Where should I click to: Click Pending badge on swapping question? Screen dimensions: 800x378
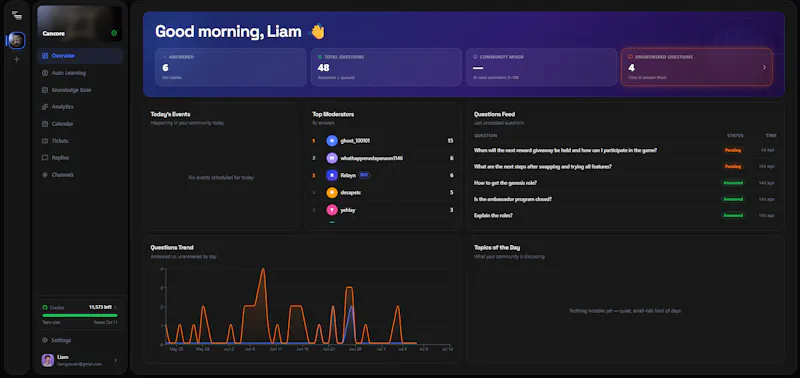733,167
